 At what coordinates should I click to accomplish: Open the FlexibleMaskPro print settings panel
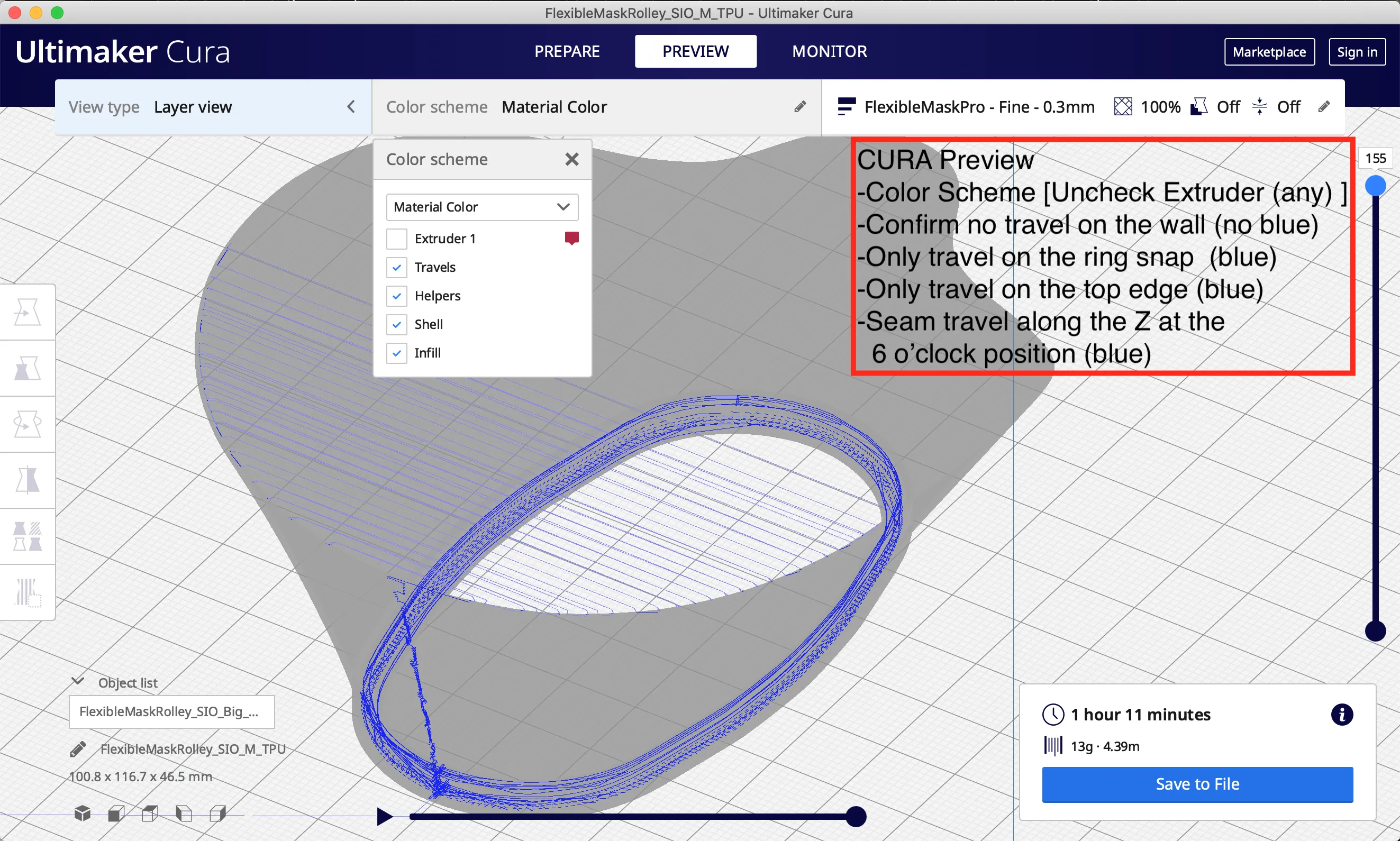(x=1083, y=106)
